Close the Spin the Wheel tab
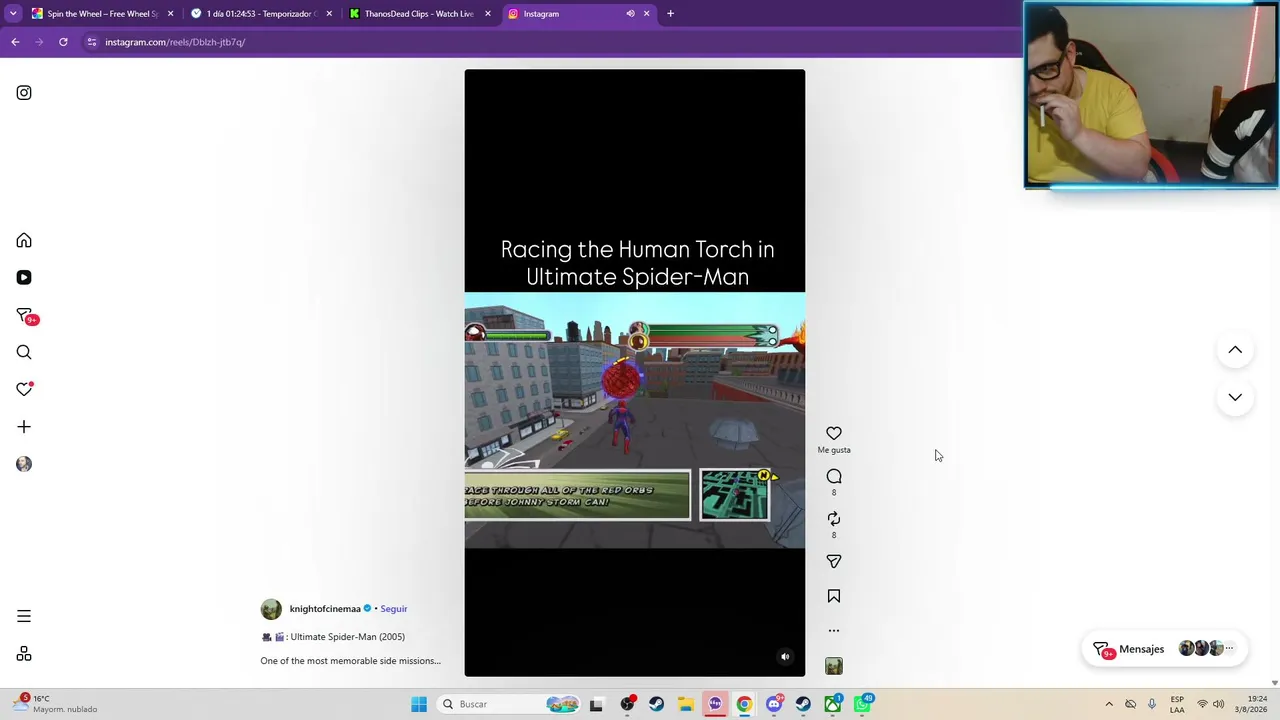 (170, 14)
